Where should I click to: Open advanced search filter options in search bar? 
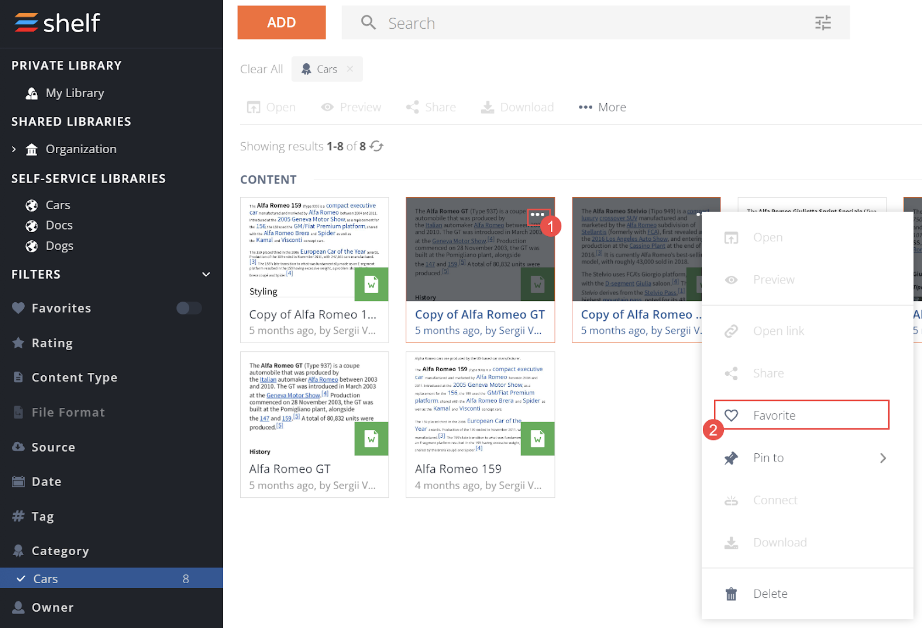tap(823, 22)
